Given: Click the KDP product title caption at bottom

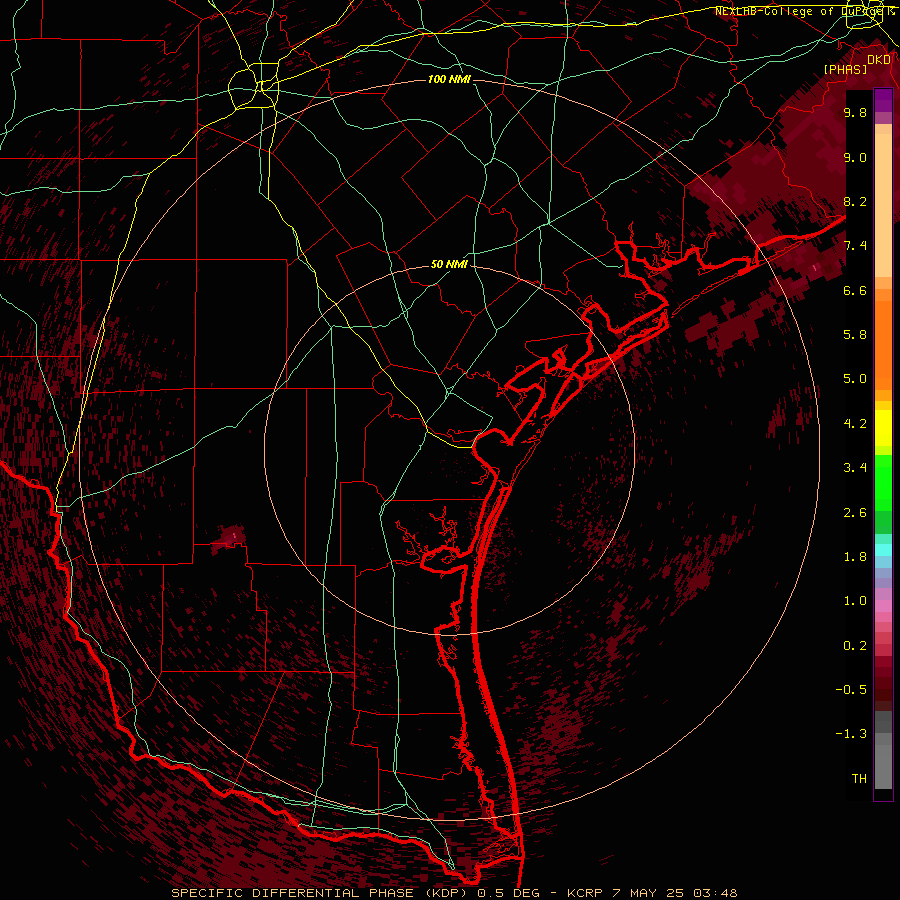Looking at the screenshot, I should click(454, 893).
